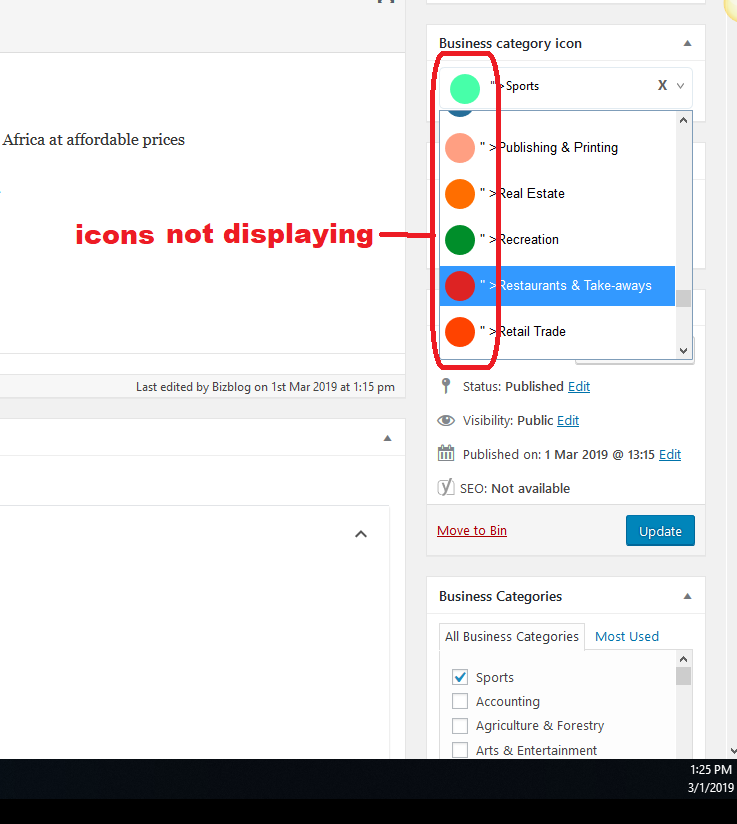
Task: Click the red circle beside Restaurants & Take-aways
Action: tap(460, 286)
